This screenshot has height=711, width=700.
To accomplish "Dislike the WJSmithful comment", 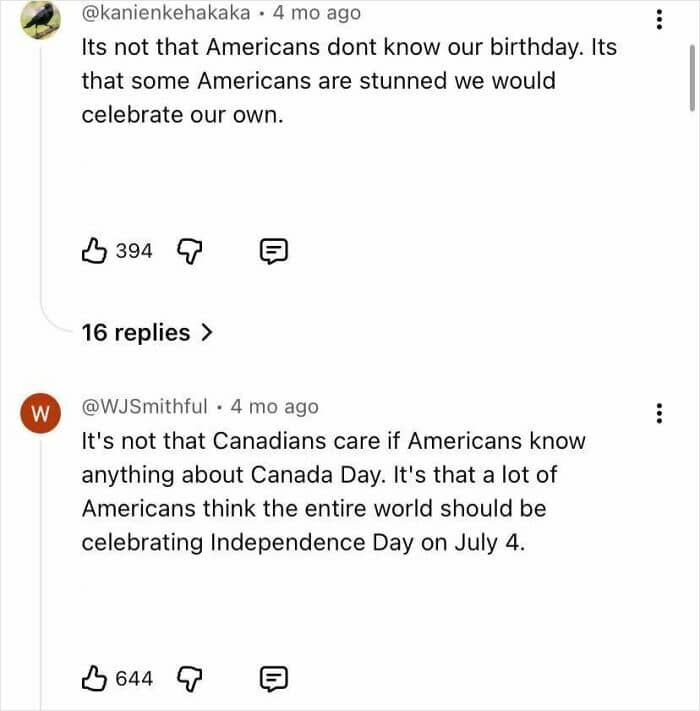I will coord(190,679).
